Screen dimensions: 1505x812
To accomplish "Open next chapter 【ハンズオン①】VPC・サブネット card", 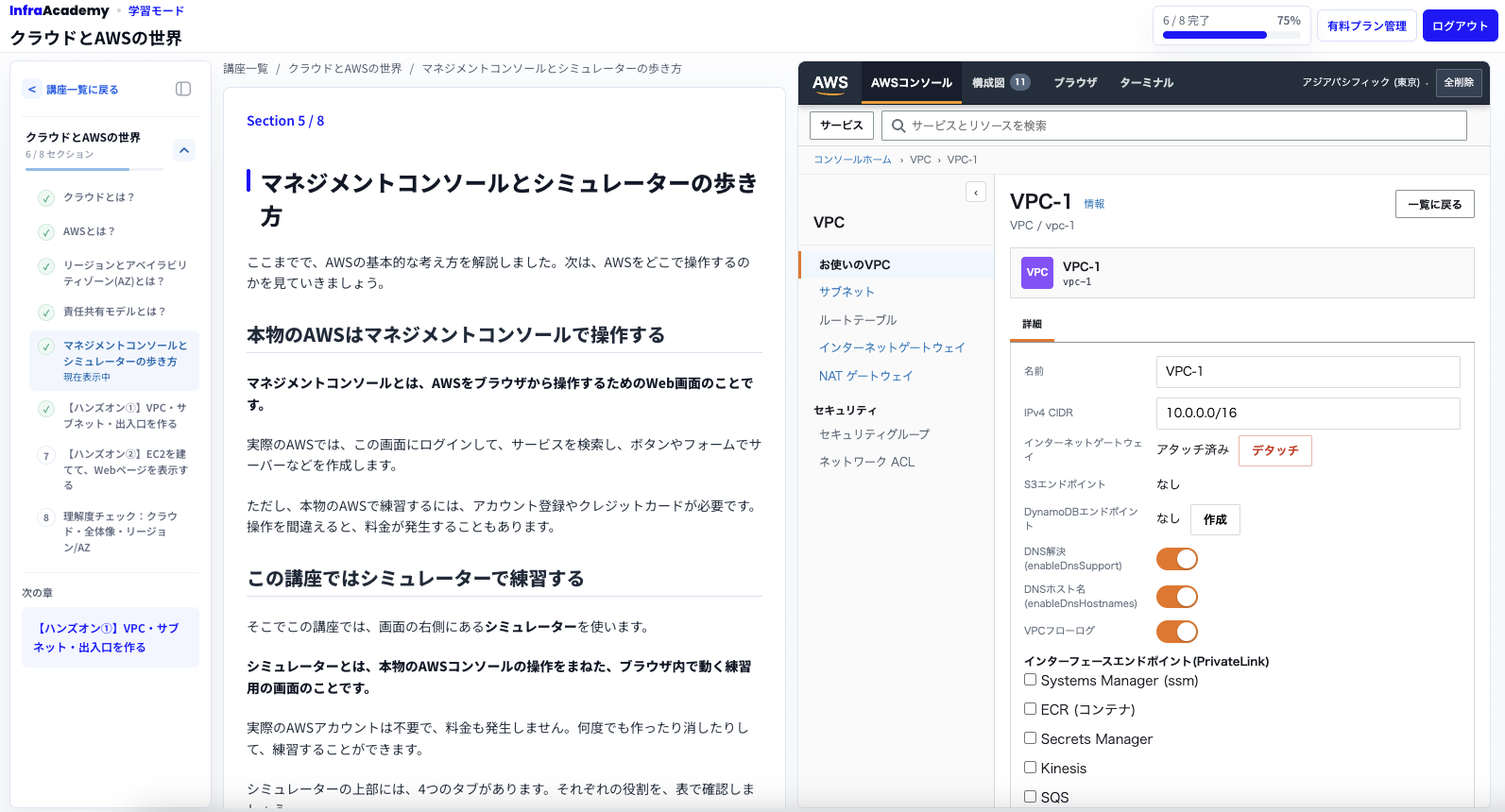I will 111,637.
